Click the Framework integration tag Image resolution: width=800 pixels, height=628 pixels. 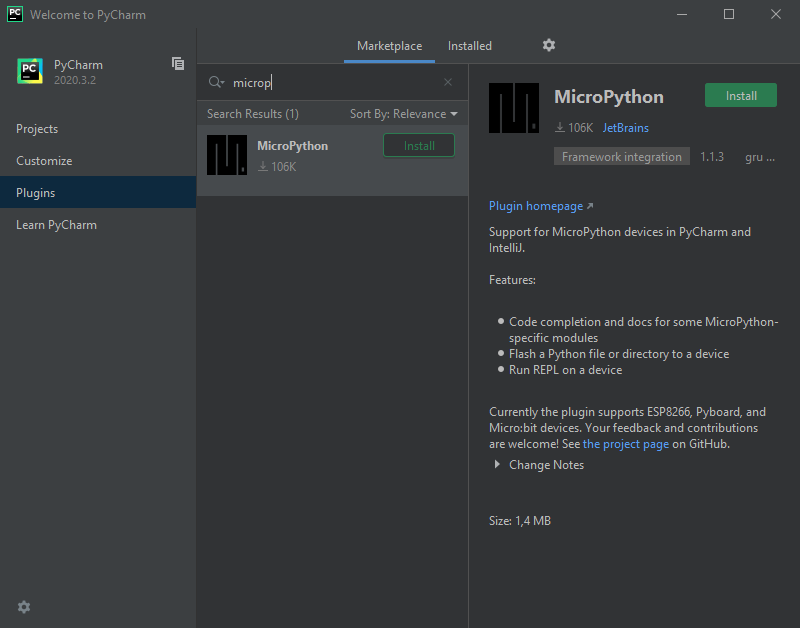[621, 157]
